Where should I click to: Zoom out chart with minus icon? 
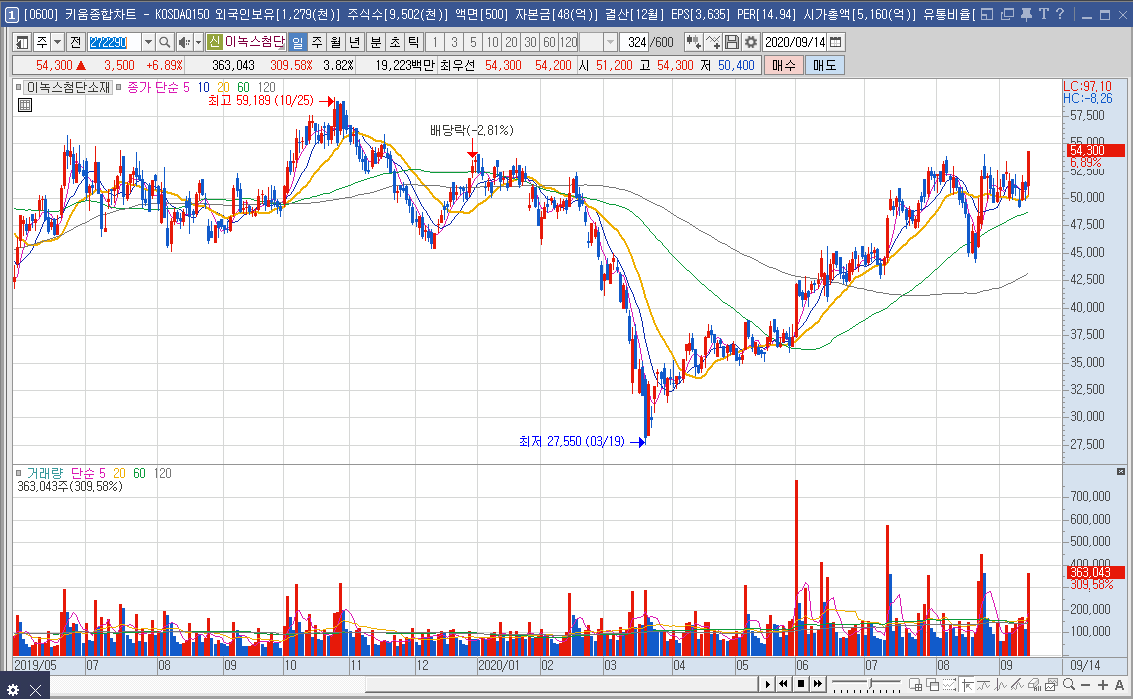pos(1086,685)
